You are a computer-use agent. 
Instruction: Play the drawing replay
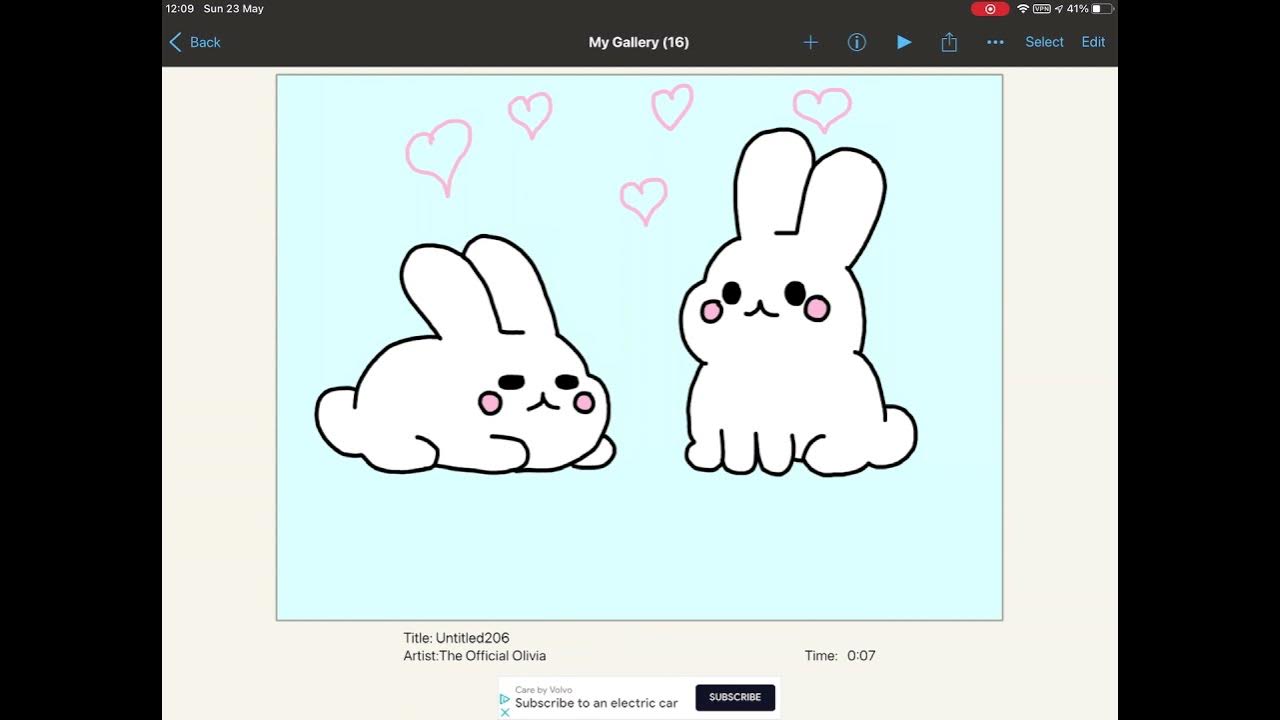click(904, 42)
